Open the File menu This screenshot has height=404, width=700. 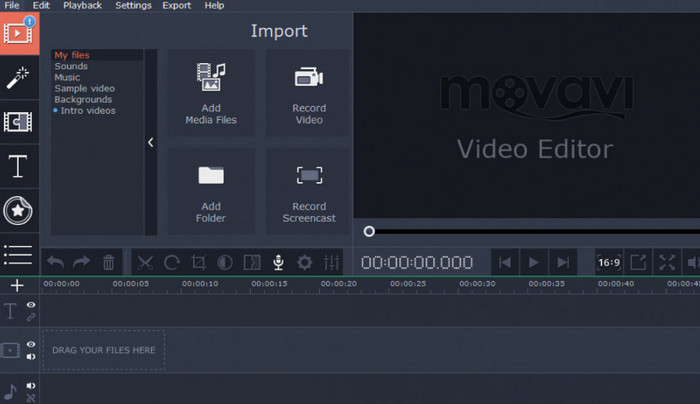[12, 5]
